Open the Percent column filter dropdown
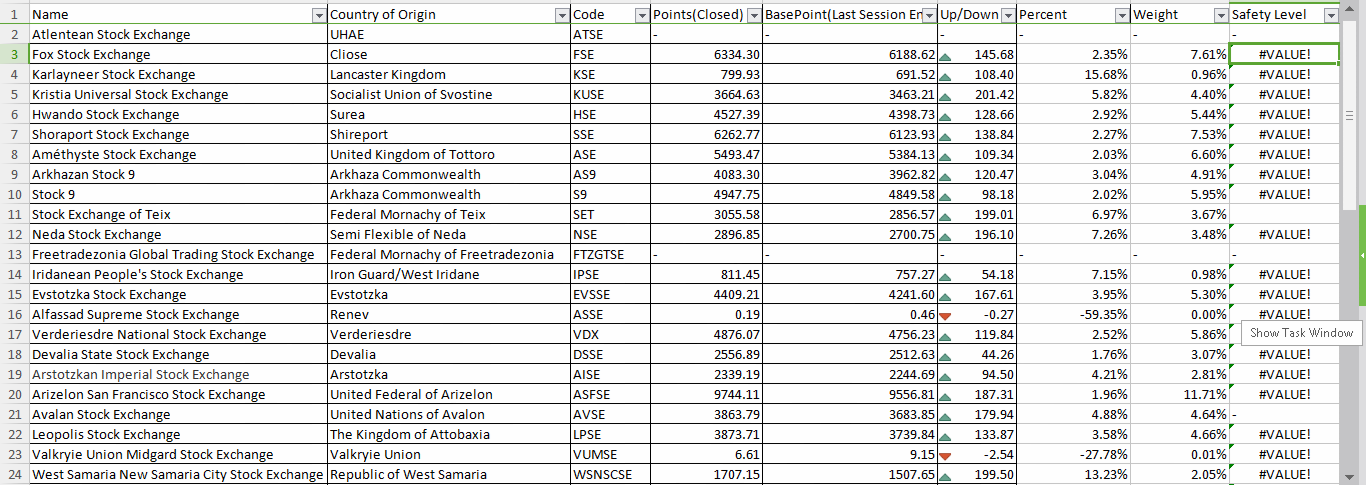Screen dimensions: 1366x485 [1122, 15]
